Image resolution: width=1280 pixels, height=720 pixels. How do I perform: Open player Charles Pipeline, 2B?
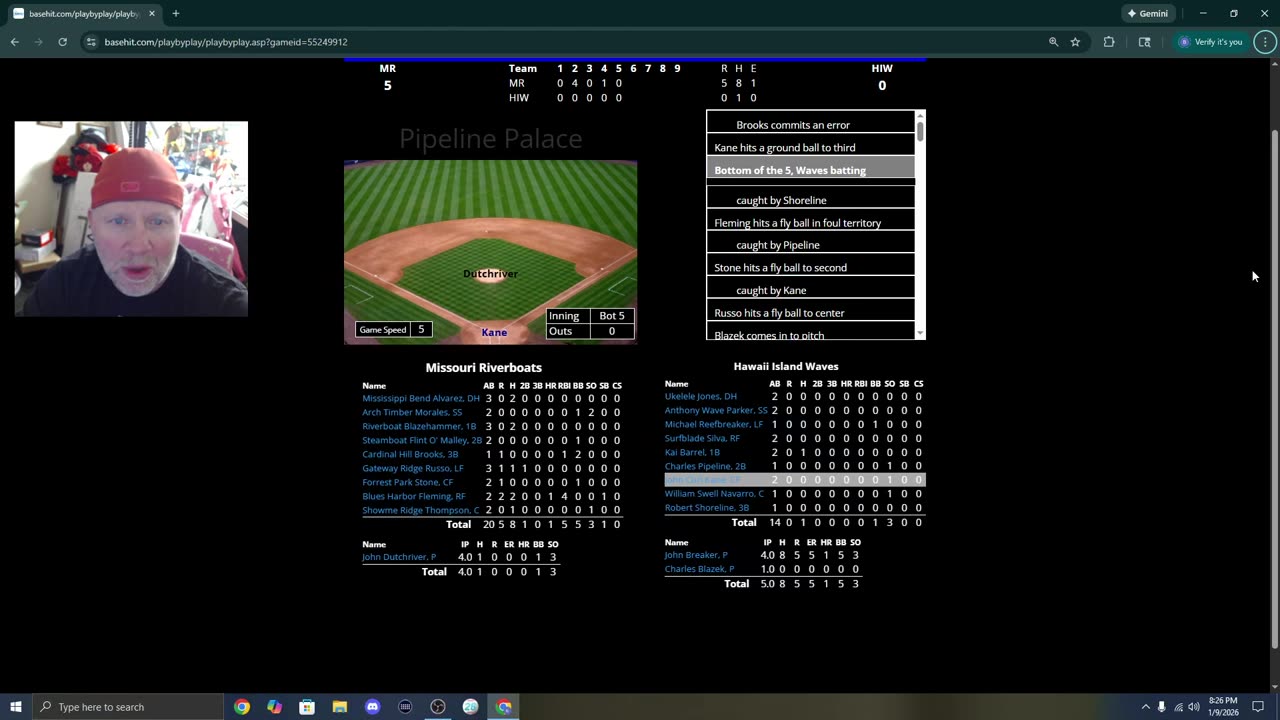(705, 466)
